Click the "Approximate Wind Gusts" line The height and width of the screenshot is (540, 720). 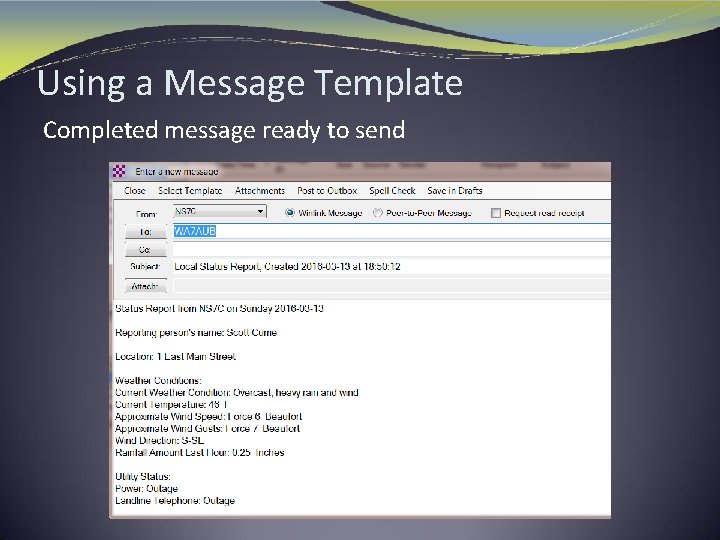(208, 428)
